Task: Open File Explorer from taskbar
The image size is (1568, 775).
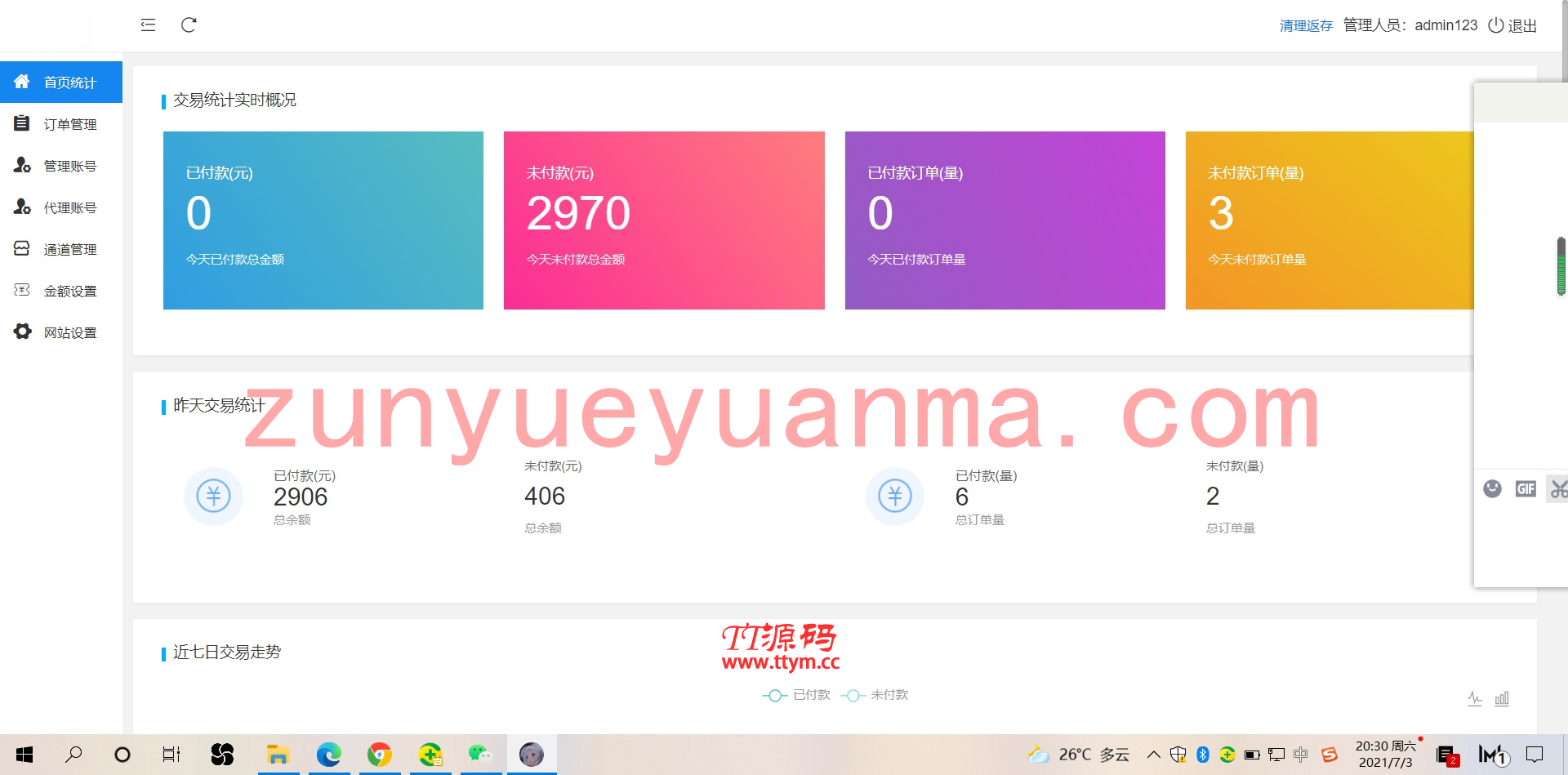Action: pyautogui.click(x=278, y=755)
